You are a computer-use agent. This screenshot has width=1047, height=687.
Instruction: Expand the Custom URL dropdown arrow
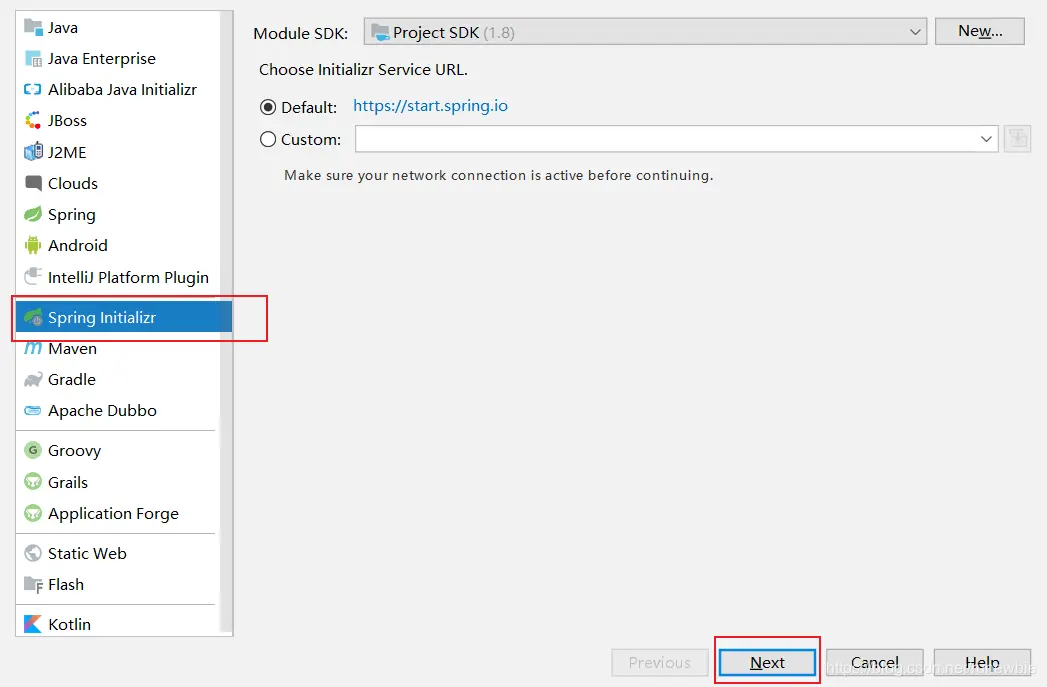tap(986, 139)
